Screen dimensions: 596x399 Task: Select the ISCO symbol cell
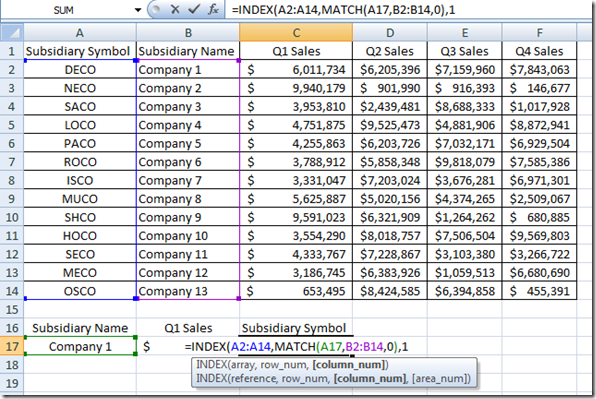[x=80, y=180]
